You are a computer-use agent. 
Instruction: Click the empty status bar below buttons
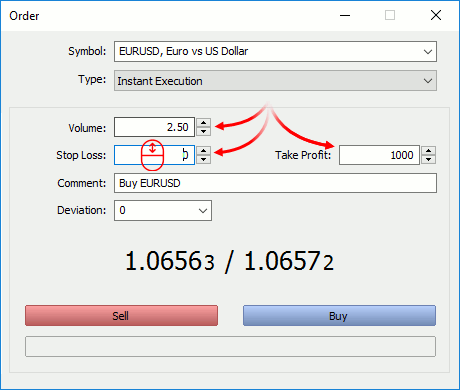click(x=230, y=347)
